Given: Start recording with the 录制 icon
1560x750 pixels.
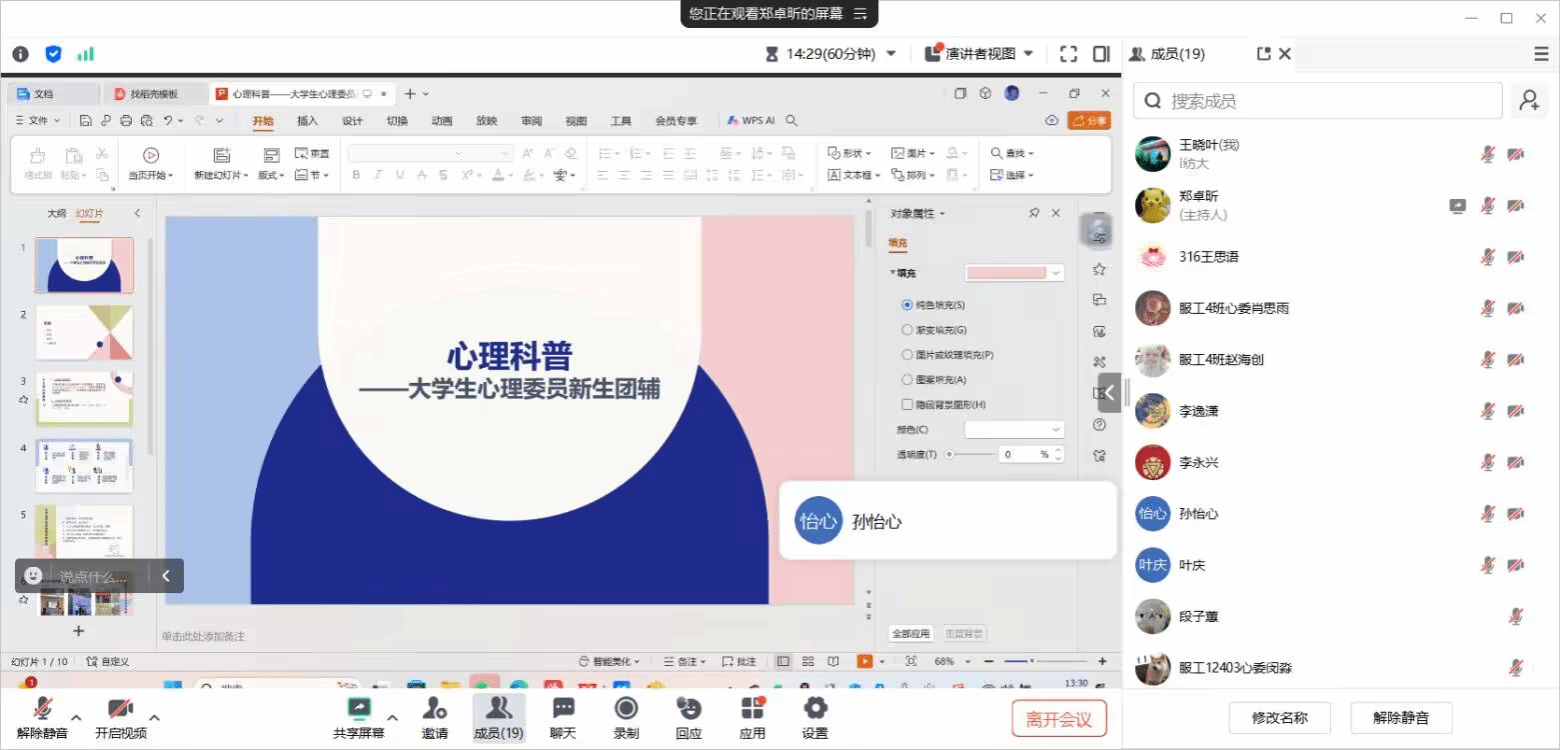Looking at the screenshot, I should [x=626, y=717].
